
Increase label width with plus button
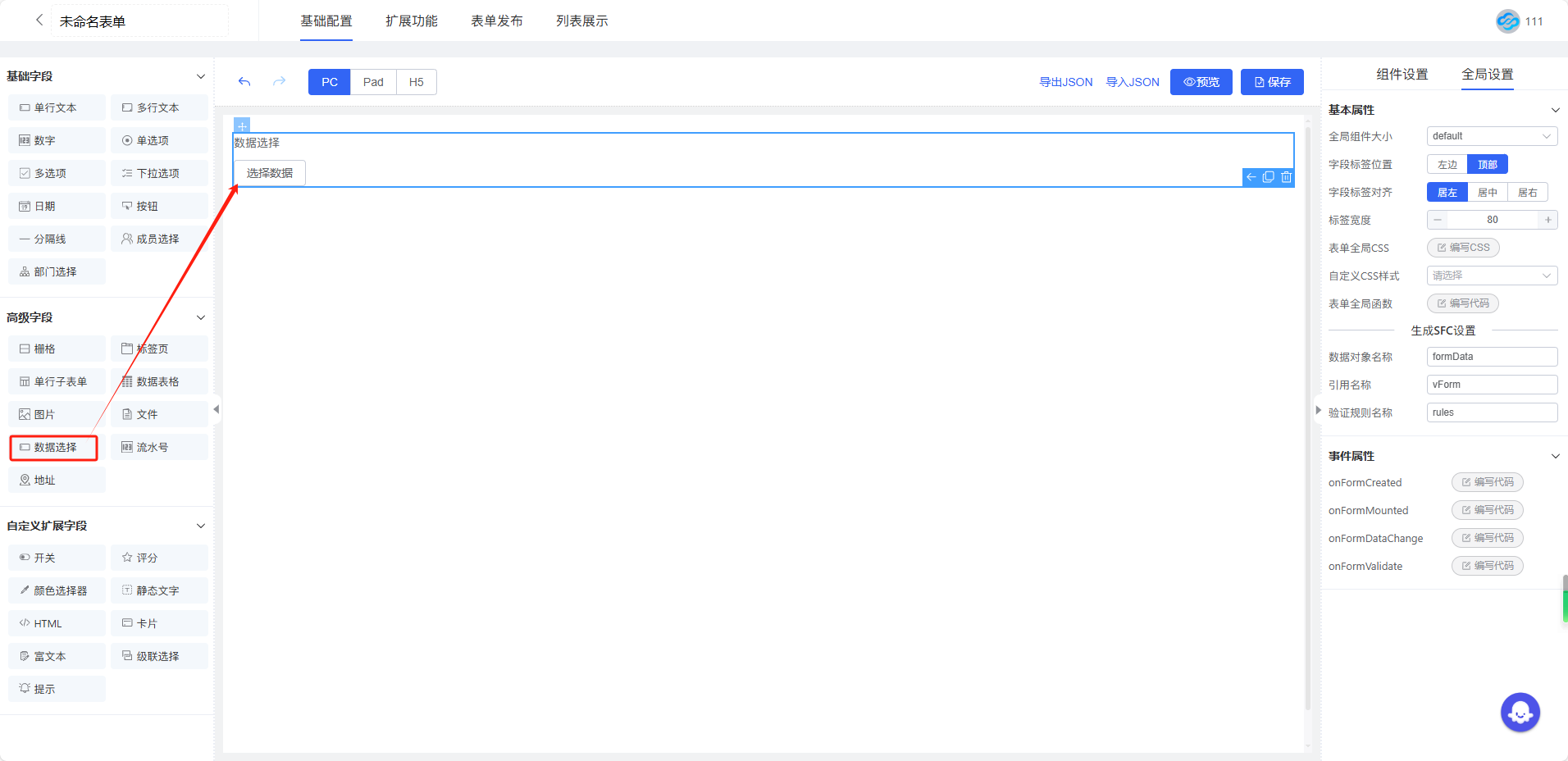point(1547,220)
